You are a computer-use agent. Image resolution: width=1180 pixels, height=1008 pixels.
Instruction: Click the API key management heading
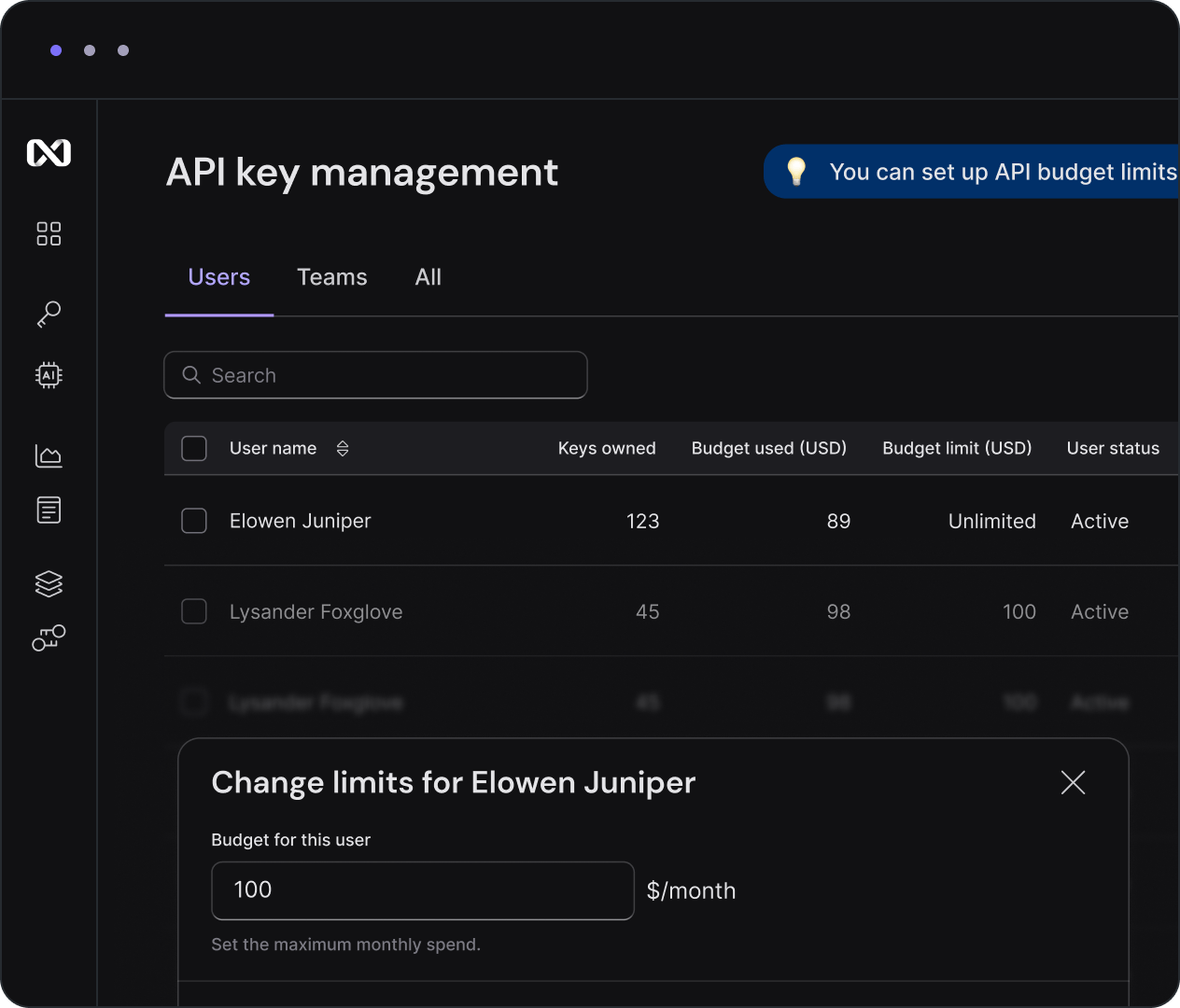[x=362, y=173]
